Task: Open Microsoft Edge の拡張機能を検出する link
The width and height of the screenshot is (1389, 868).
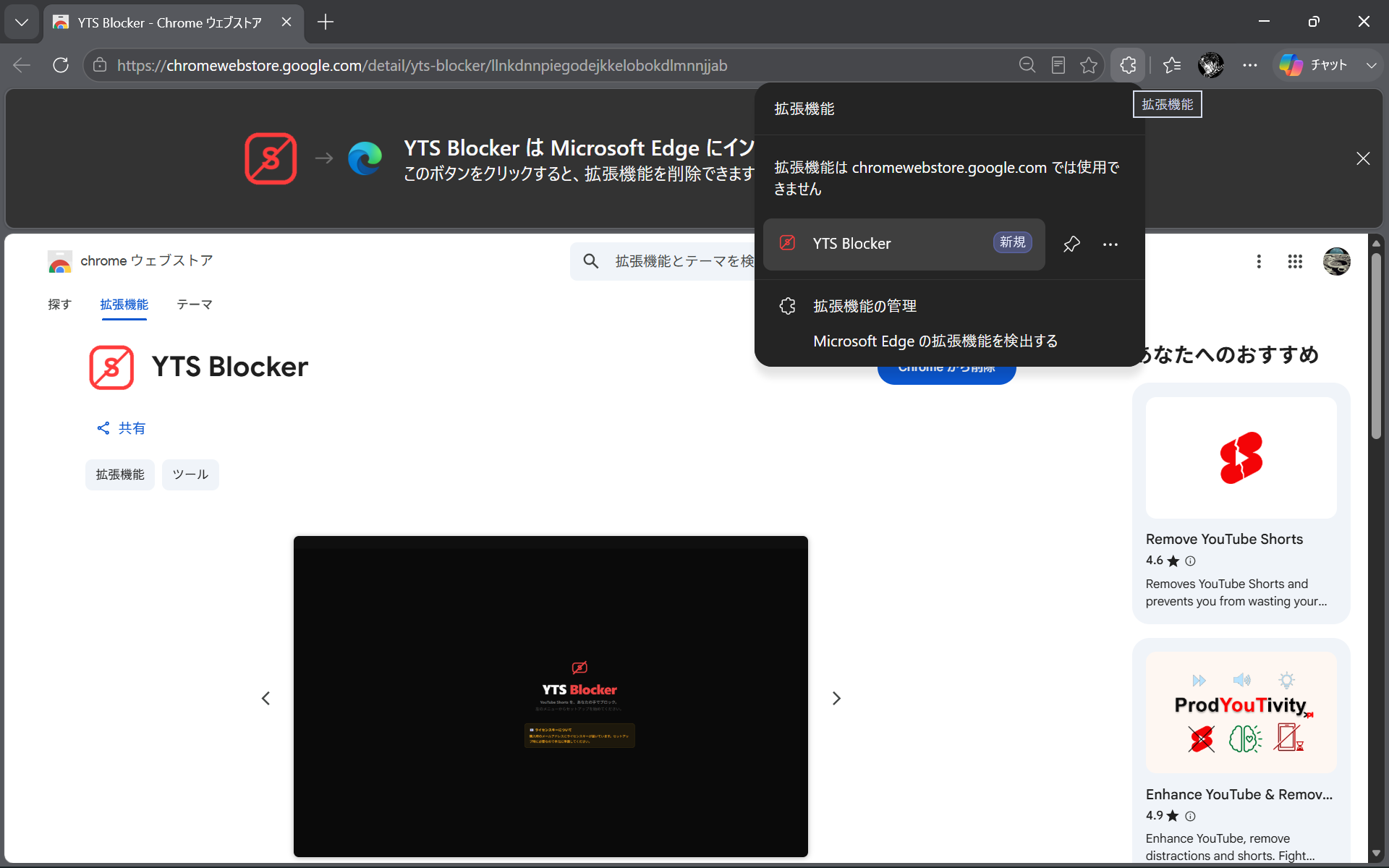Action: (935, 341)
